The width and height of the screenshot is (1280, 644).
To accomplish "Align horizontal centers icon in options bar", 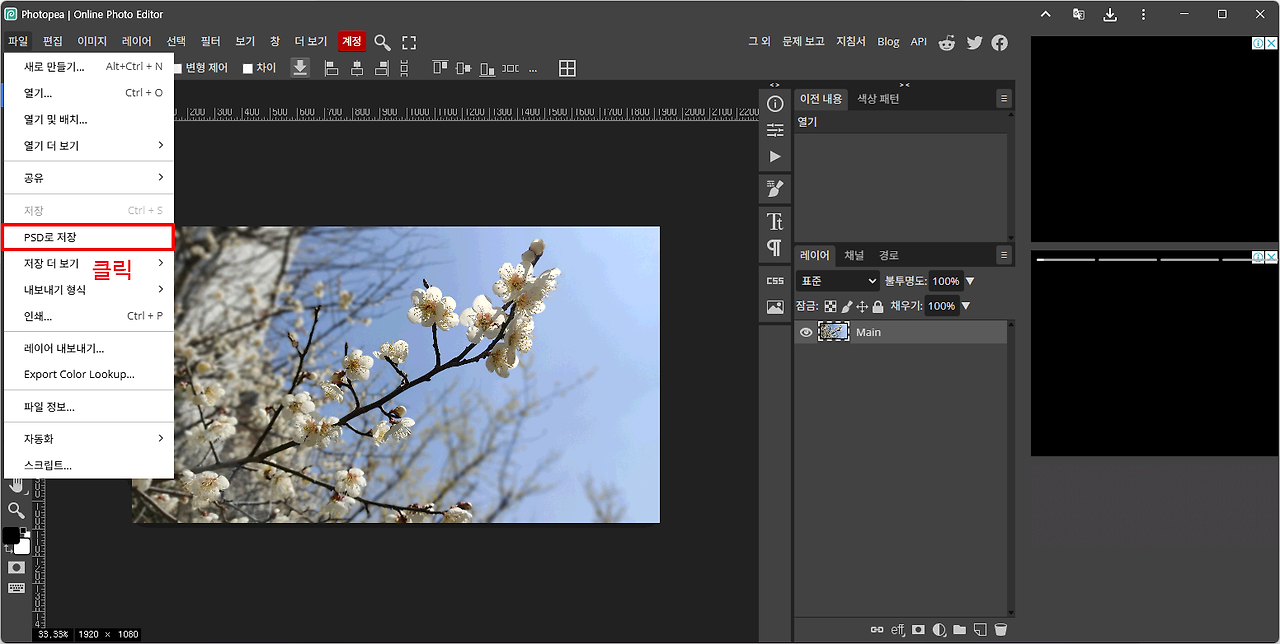I will (x=356, y=68).
